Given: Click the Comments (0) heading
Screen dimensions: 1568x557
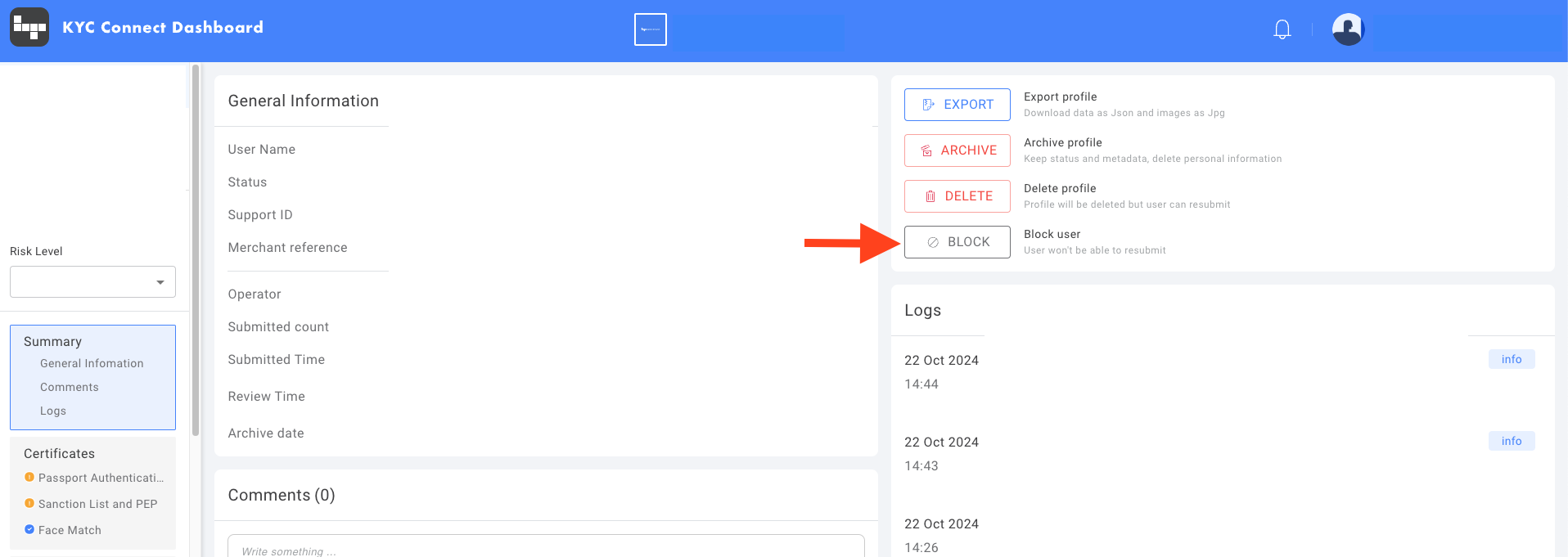Looking at the screenshot, I should click(282, 495).
